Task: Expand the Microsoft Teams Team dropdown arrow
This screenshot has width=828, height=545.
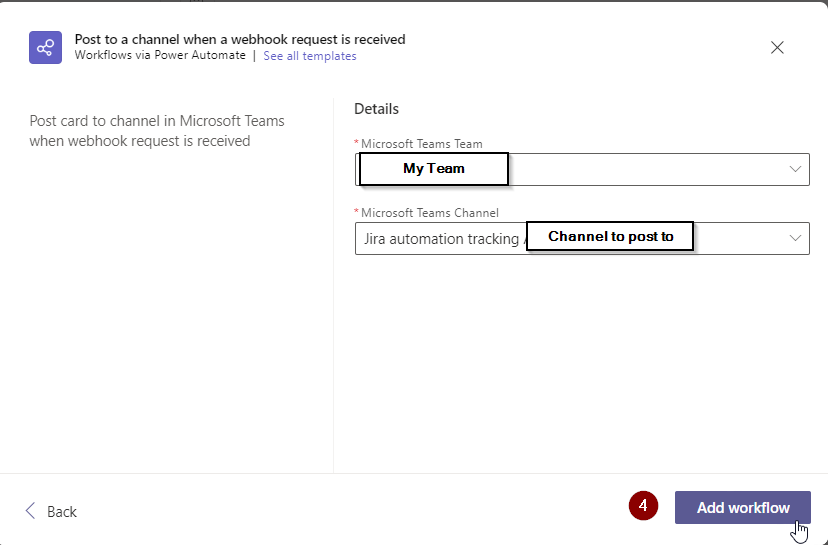Action: (795, 169)
